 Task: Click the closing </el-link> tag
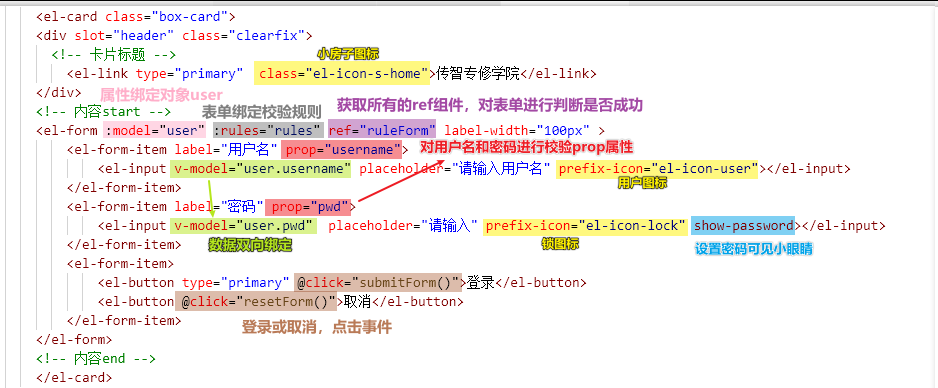[x=558, y=74]
